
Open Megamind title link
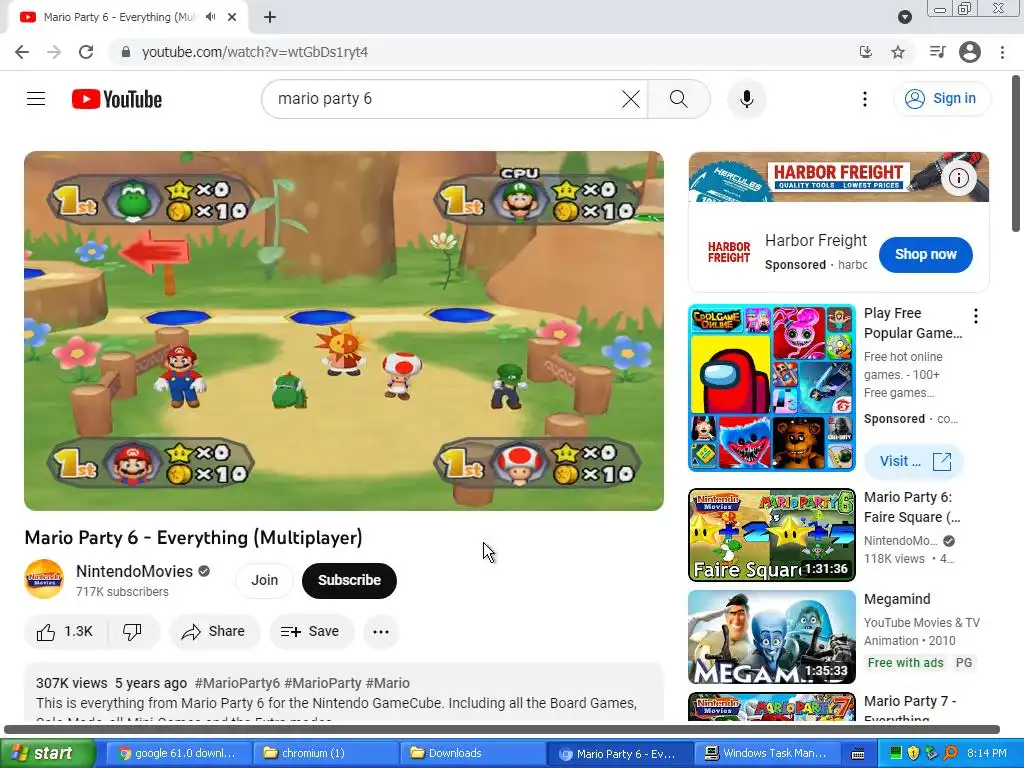coord(897,600)
